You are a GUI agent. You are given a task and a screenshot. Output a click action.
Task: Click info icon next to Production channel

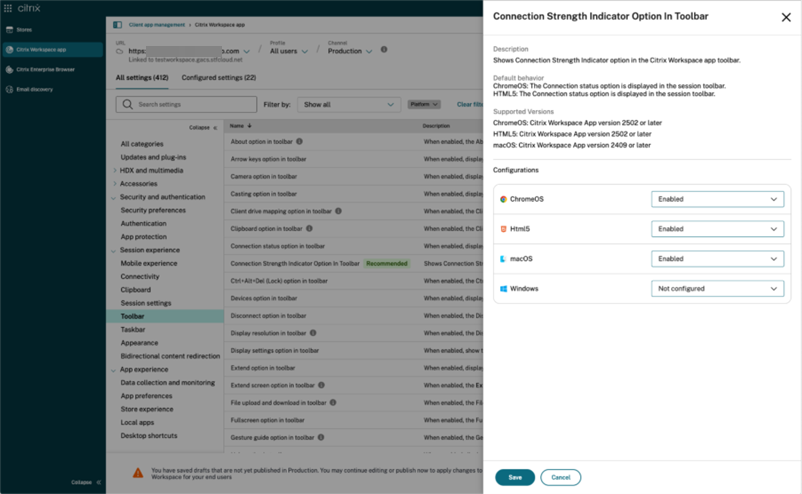coord(384,50)
